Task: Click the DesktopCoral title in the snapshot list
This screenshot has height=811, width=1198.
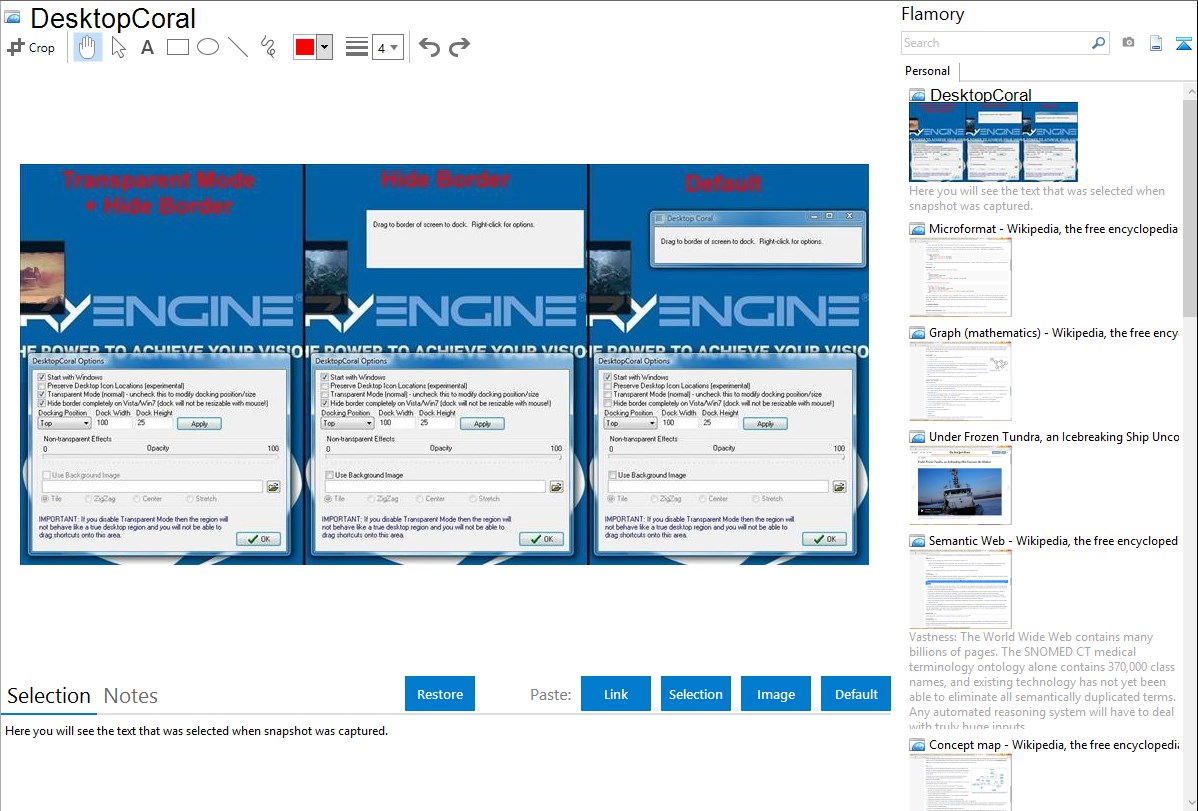Action: 980,95
